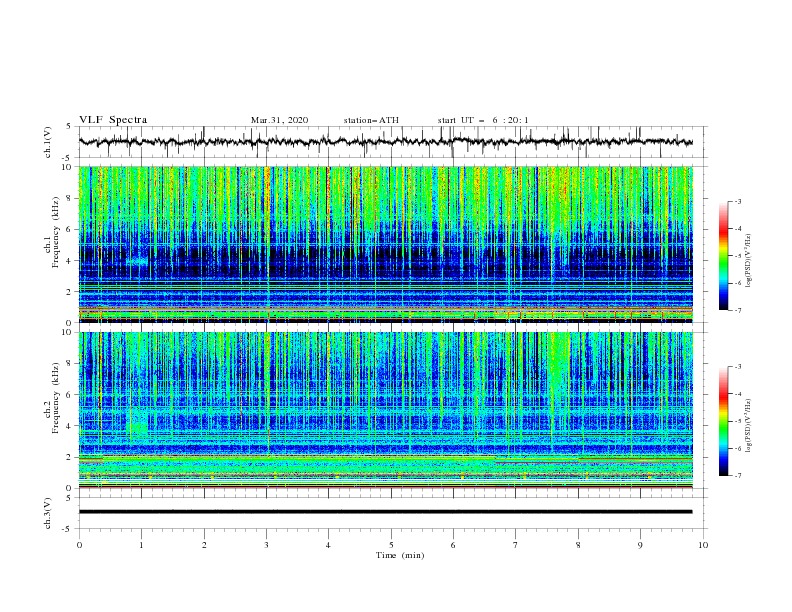The width and height of the screenshot is (792, 612).
Task: Click the 'Time (min)' axis title
Action: [x=400, y=555]
